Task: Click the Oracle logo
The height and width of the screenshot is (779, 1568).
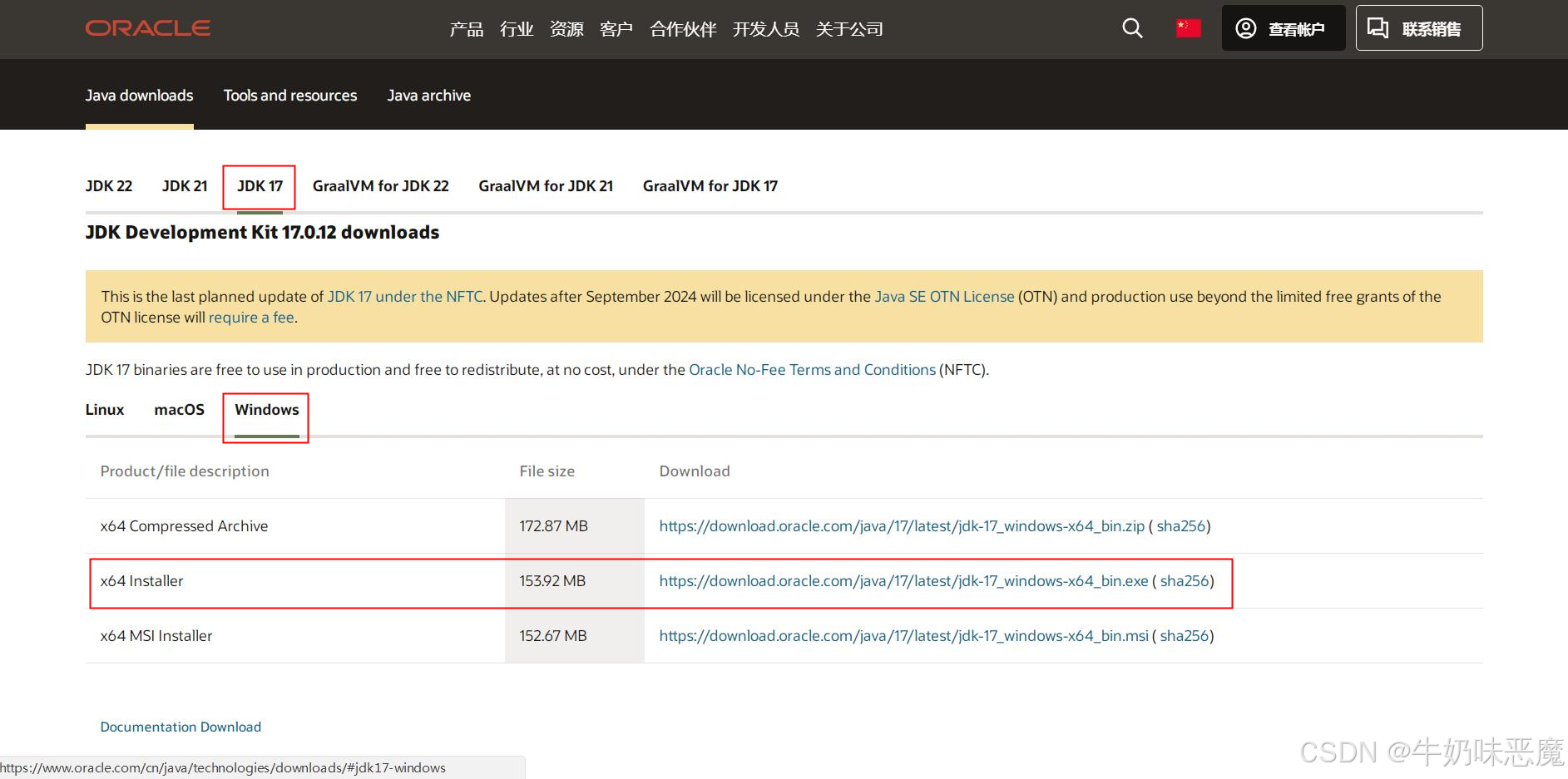Action: 148,28
